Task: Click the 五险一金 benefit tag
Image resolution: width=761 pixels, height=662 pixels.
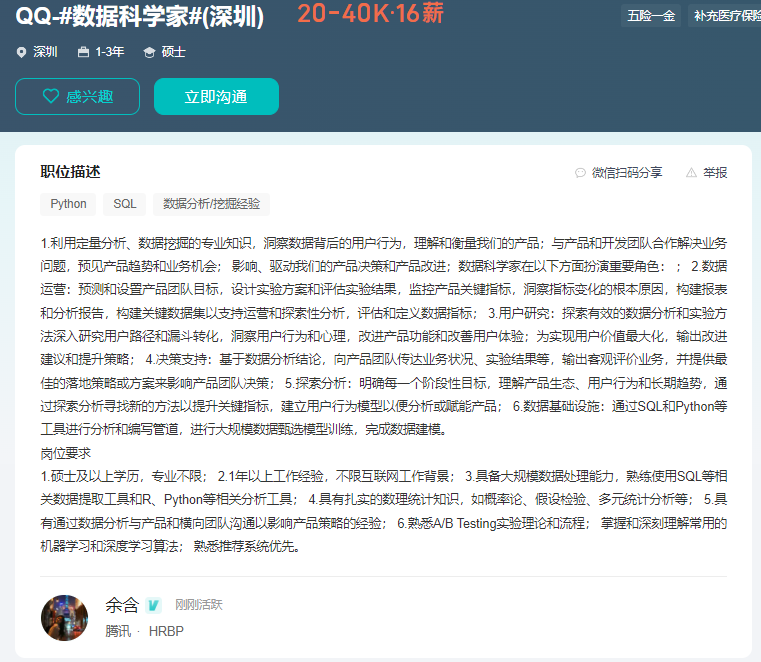Action: 651,16
